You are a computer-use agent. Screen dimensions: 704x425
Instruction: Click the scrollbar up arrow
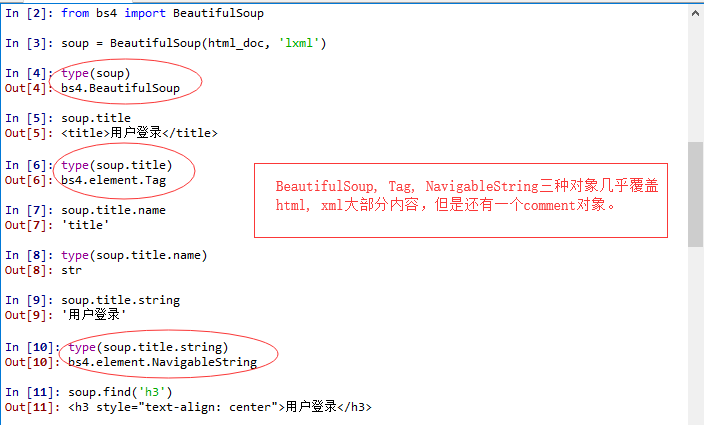tap(695, 13)
